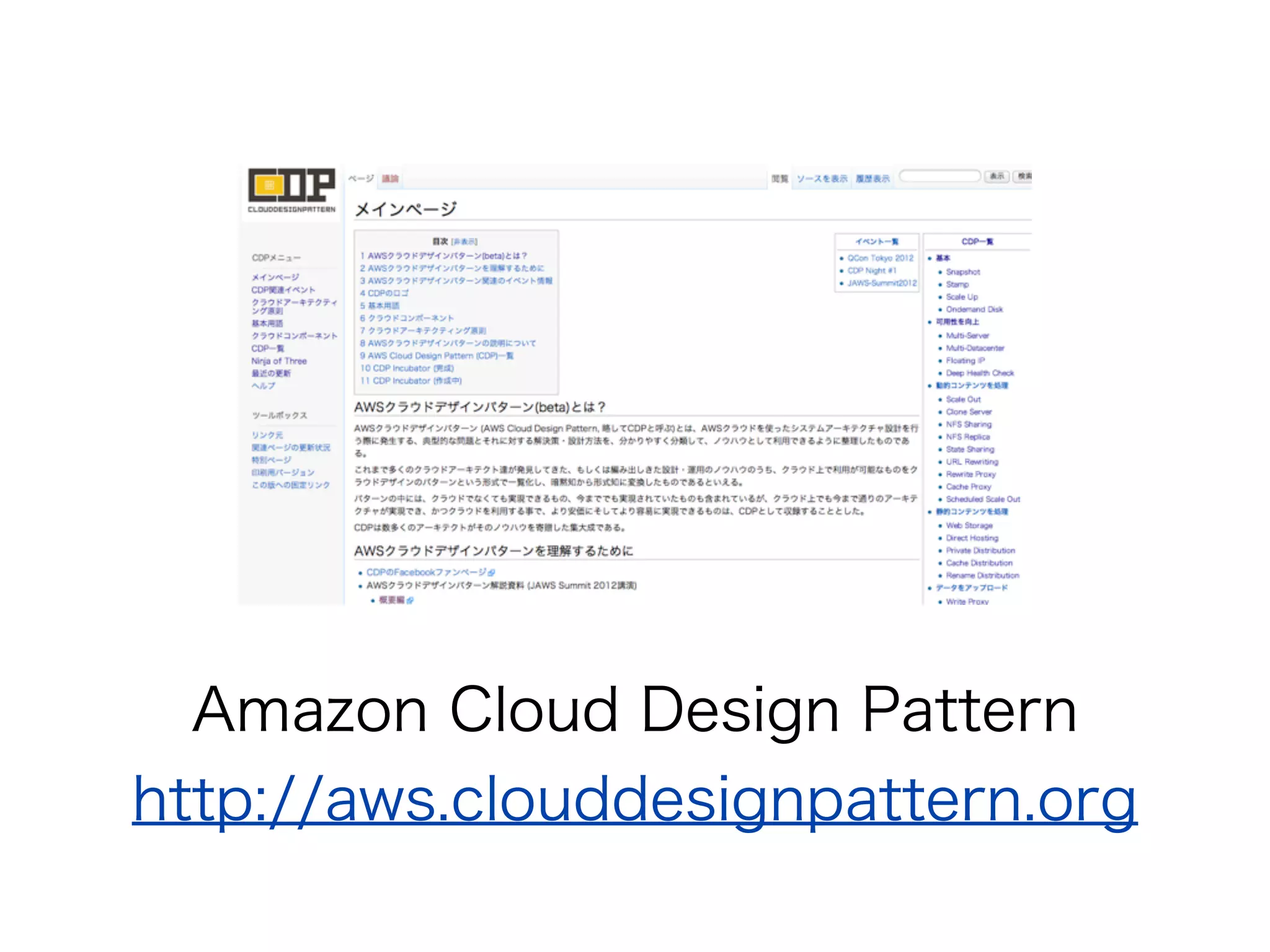
Task: Open 基本用語 in the sidebar menu
Action: coord(267,323)
